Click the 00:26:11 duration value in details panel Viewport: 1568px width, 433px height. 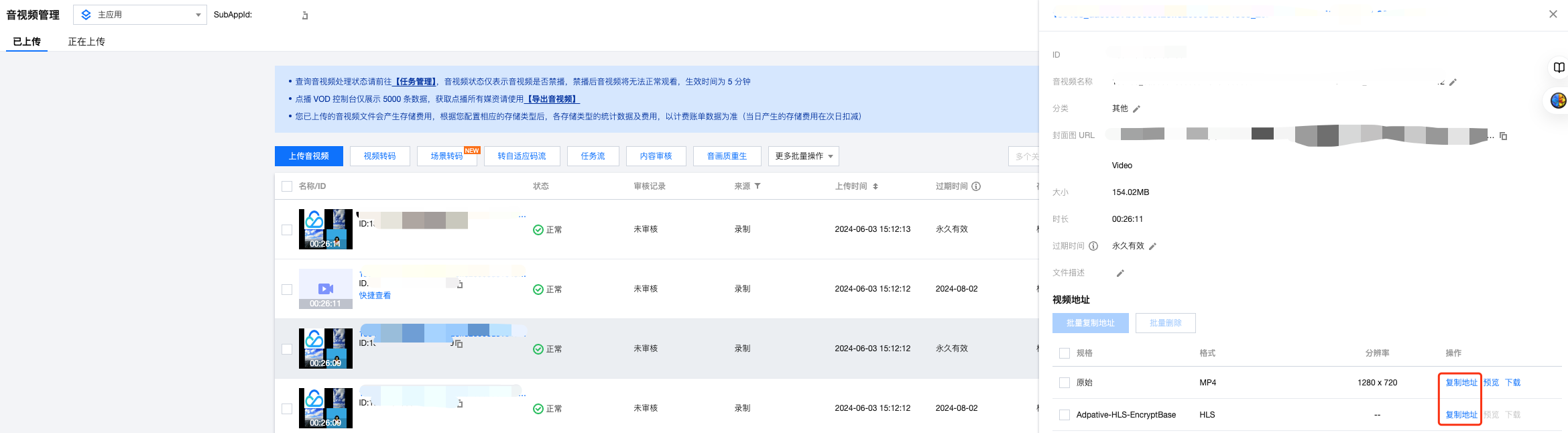1128,219
